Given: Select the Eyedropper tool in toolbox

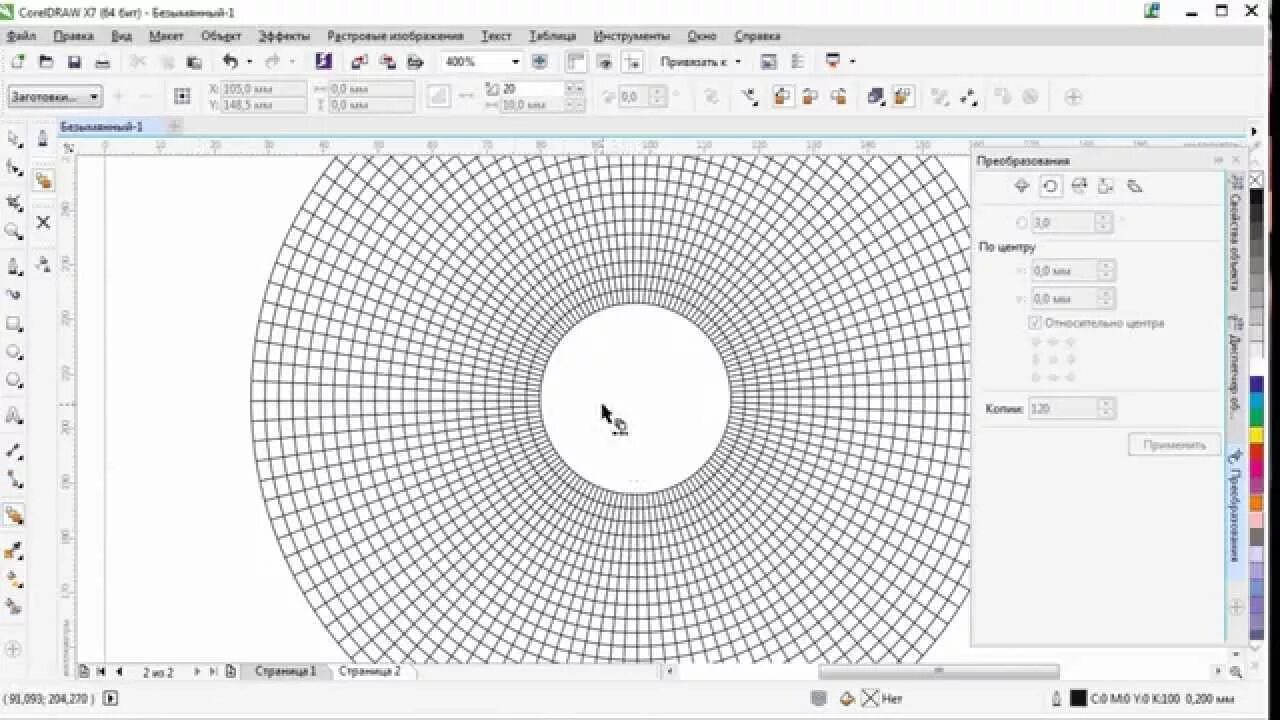Looking at the screenshot, I should tap(14, 551).
